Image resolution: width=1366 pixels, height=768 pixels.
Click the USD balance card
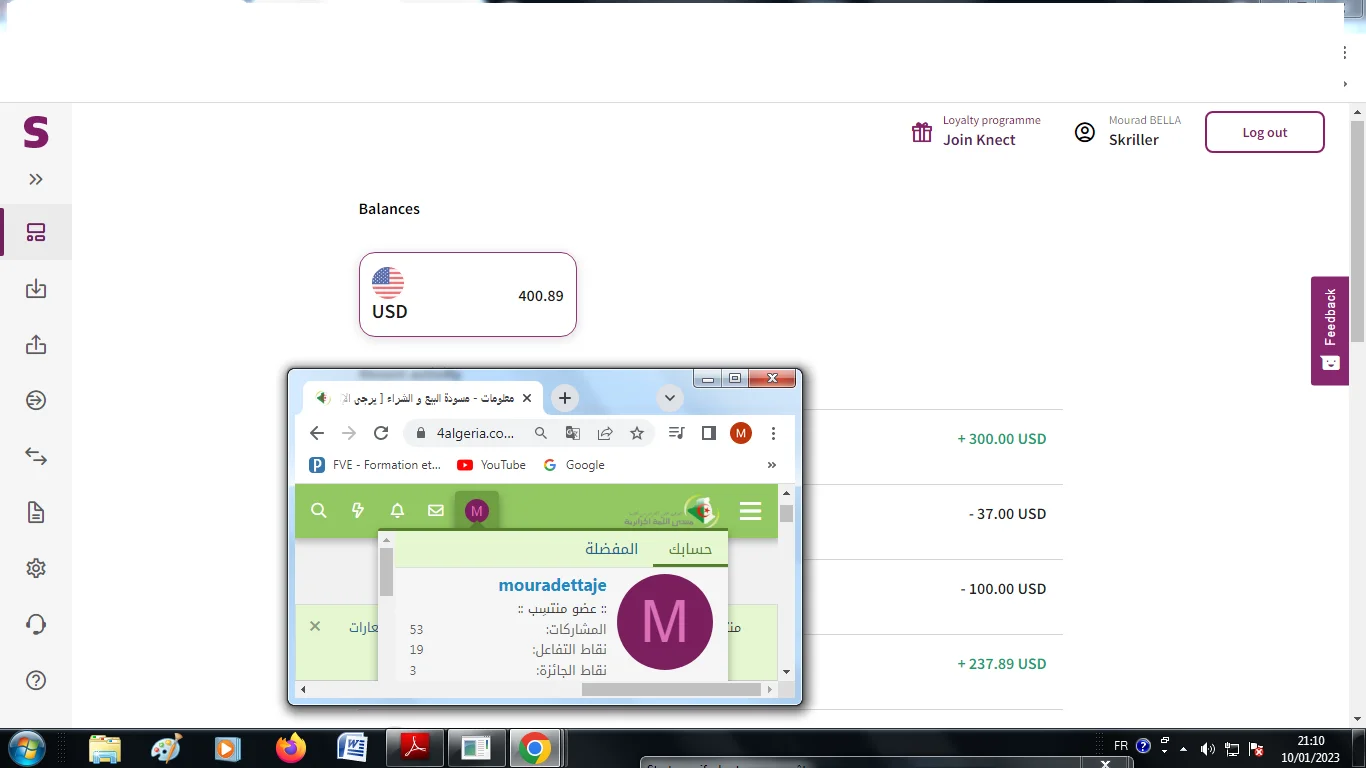tap(467, 294)
